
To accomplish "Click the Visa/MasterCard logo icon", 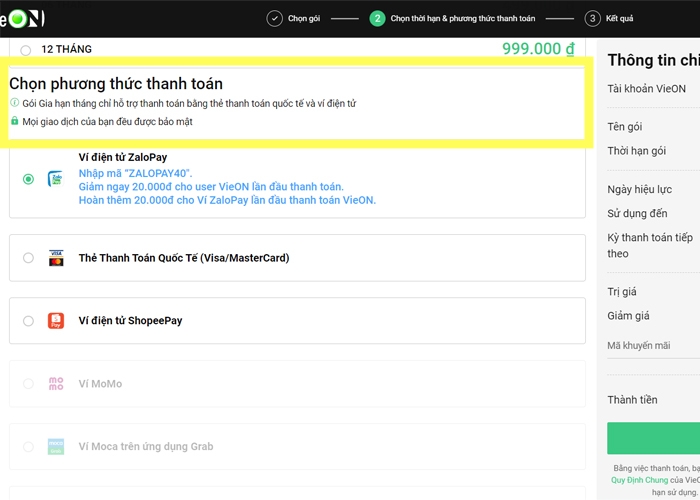I will [56, 258].
